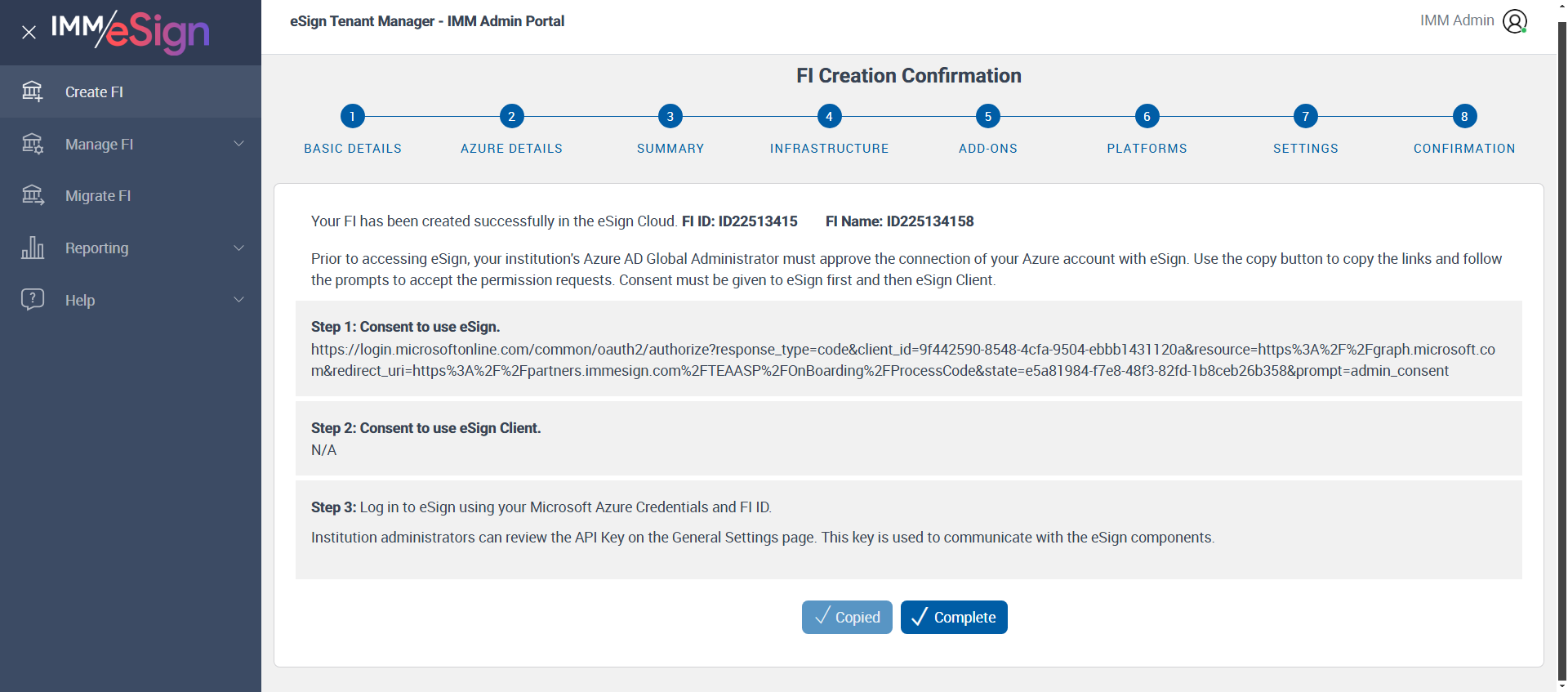Click the N/A value under Step 2
The width and height of the screenshot is (1568, 692).
click(x=323, y=450)
